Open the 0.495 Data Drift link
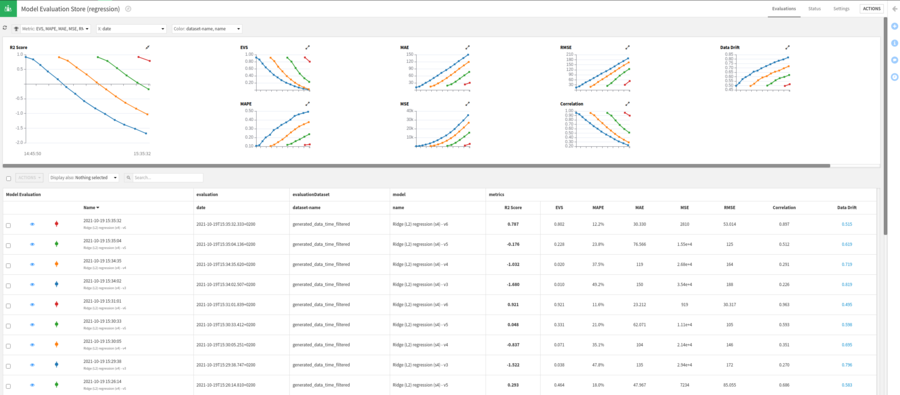This screenshot has width=900, height=395. coord(847,304)
